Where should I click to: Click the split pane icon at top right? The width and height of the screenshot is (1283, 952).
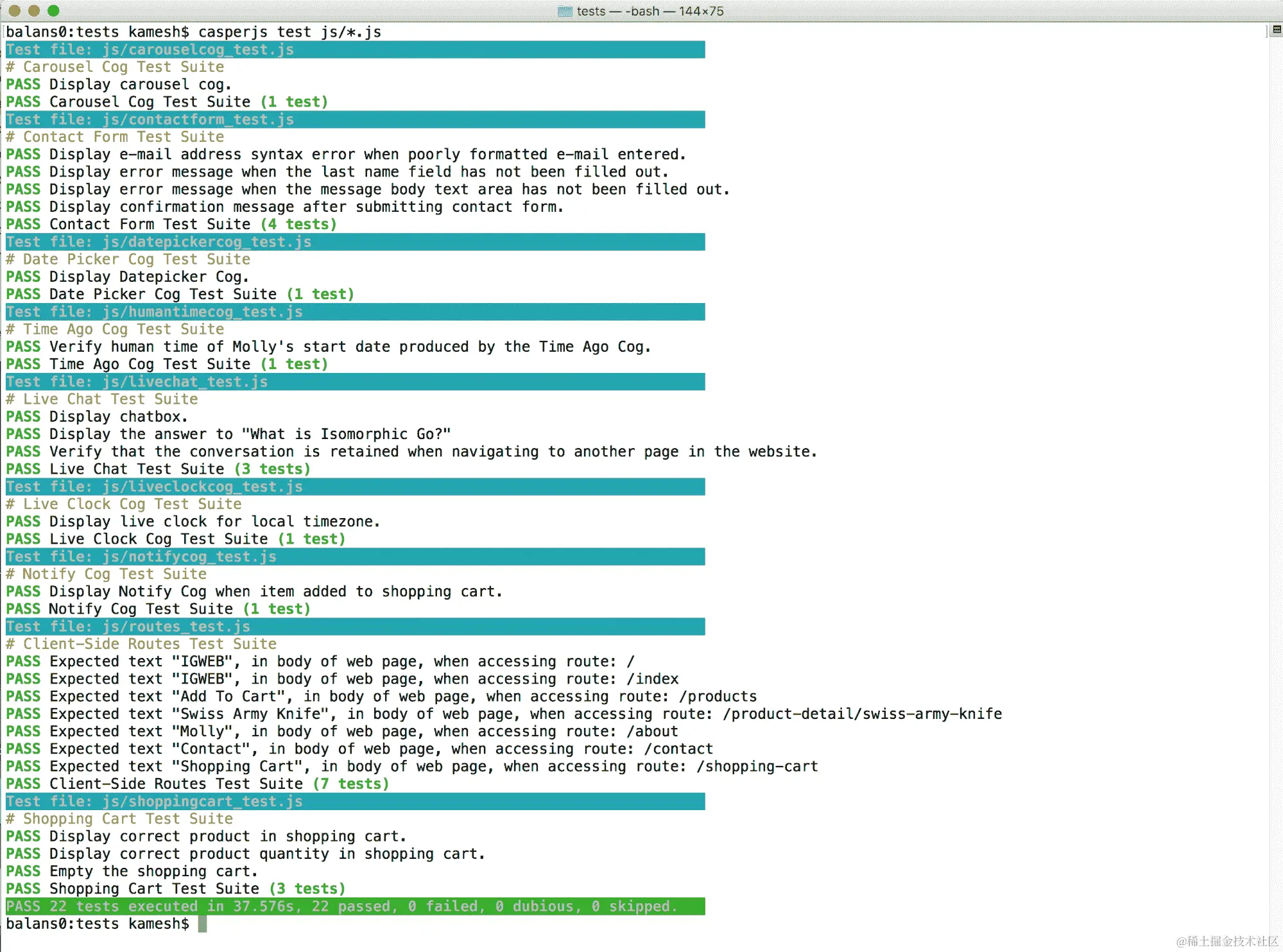tap(1277, 30)
